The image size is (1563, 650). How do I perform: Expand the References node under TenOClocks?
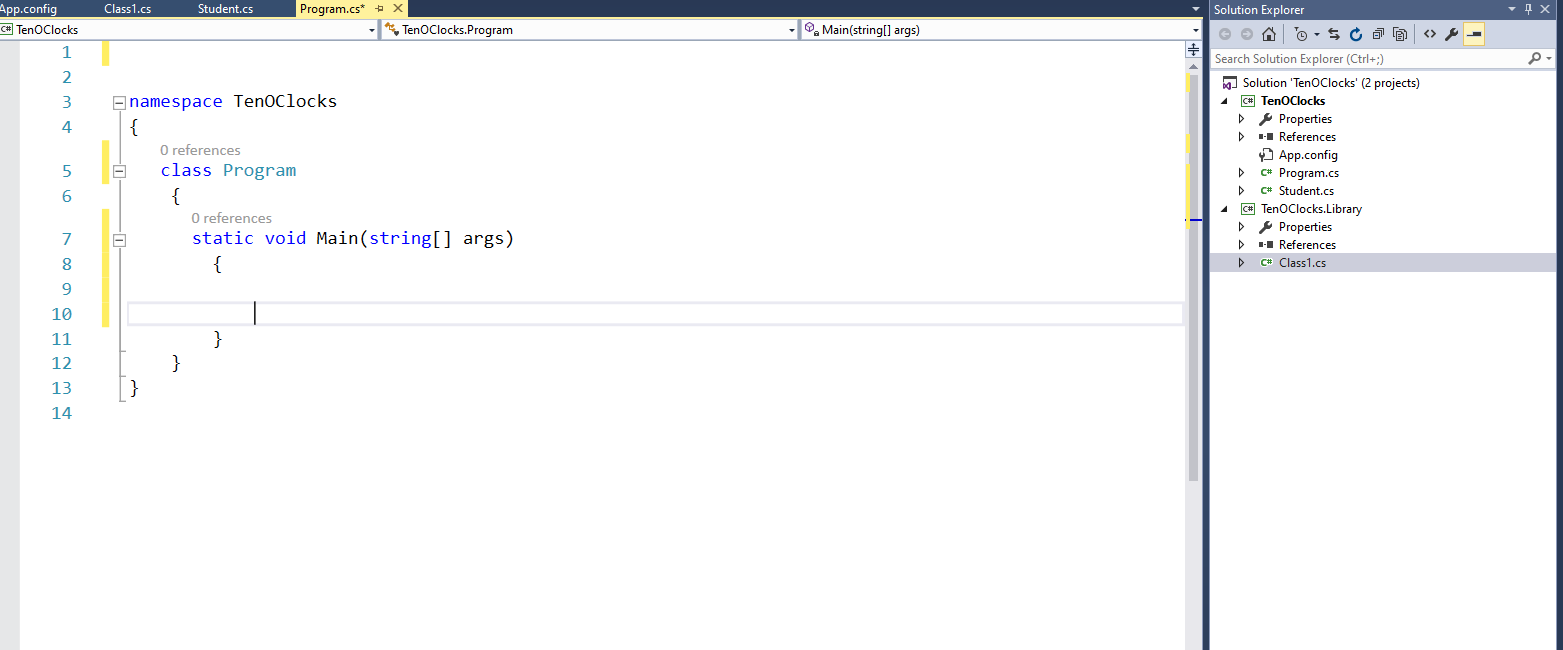pyautogui.click(x=1242, y=136)
